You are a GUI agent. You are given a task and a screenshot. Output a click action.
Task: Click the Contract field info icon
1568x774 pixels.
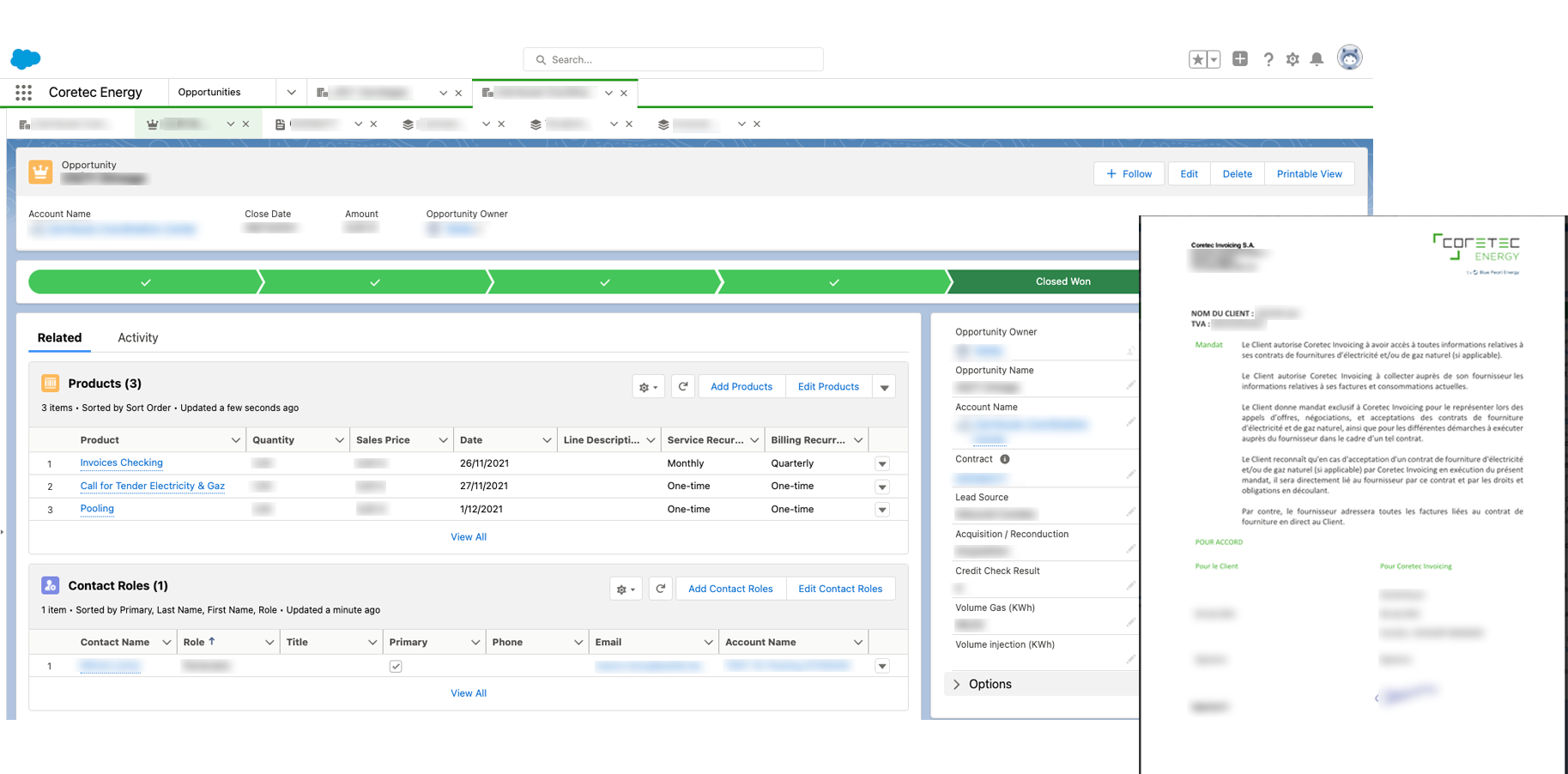1005,459
